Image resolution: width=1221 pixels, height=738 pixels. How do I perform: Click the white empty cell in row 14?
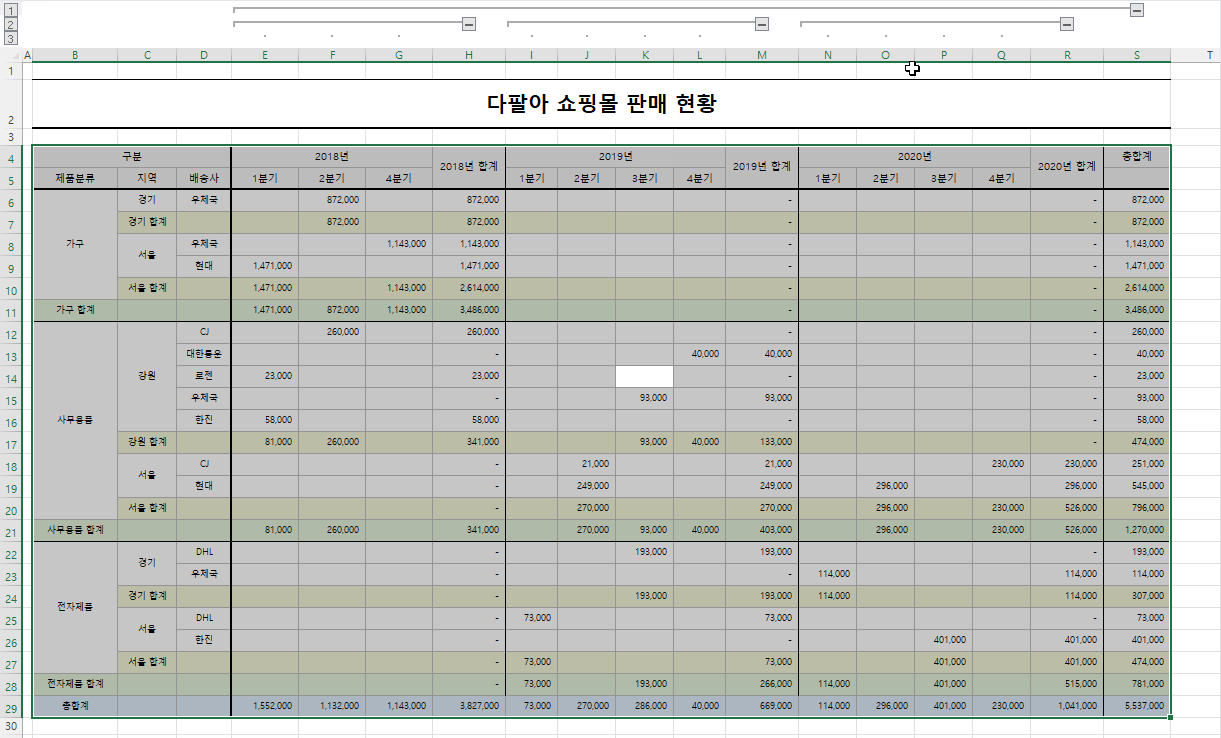pos(644,376)
